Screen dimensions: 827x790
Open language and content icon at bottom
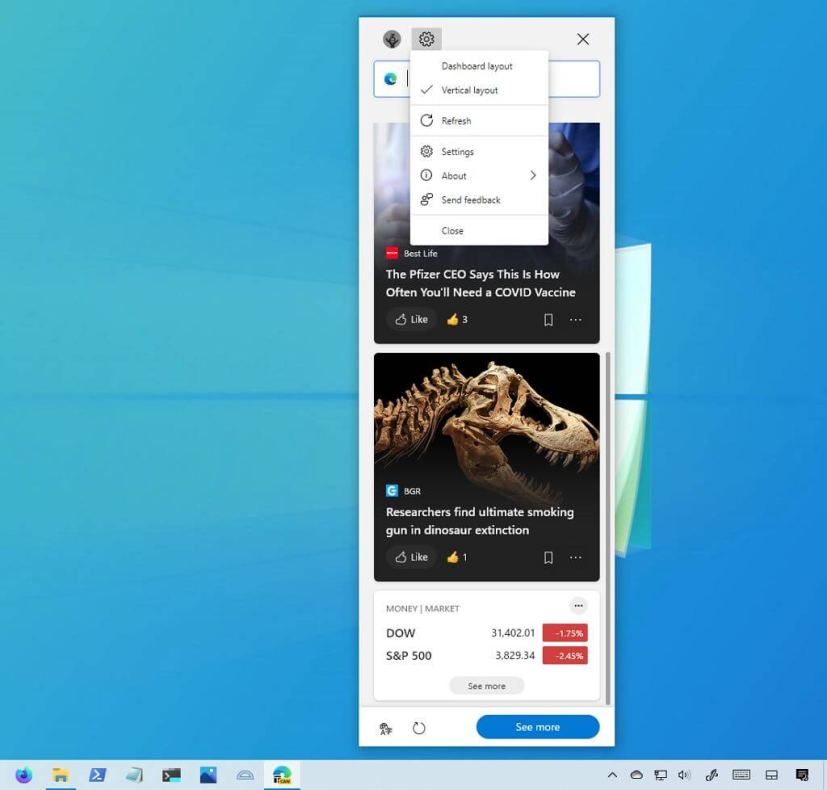click(386, 729)
